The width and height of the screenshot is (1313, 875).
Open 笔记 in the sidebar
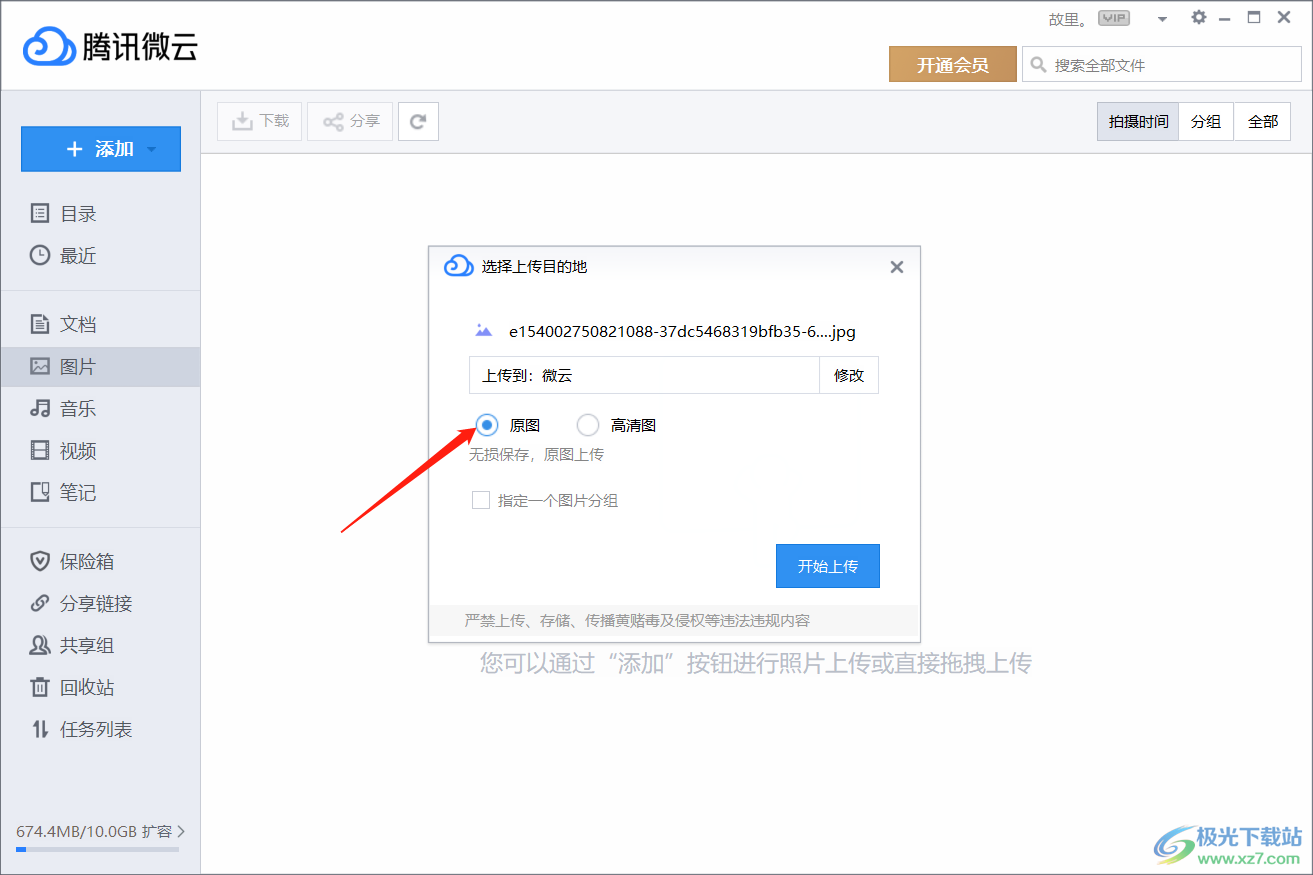[100, 492]
